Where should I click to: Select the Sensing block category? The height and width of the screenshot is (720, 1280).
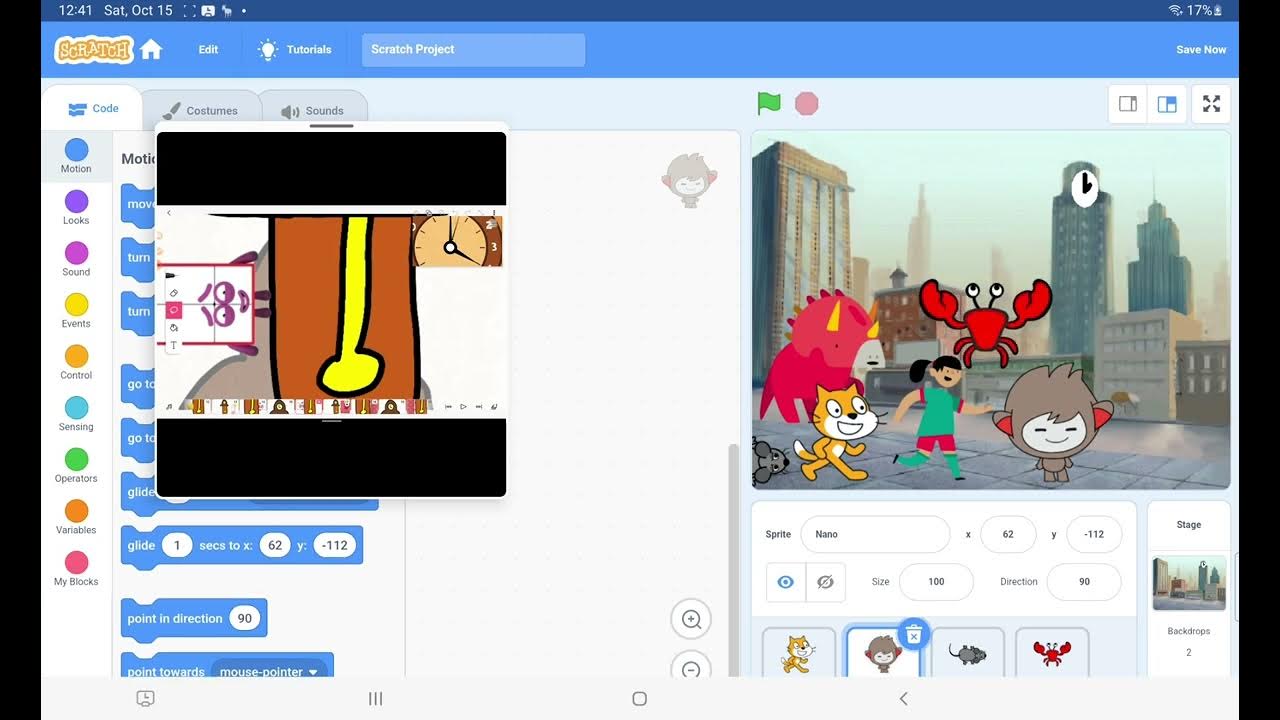76,414
